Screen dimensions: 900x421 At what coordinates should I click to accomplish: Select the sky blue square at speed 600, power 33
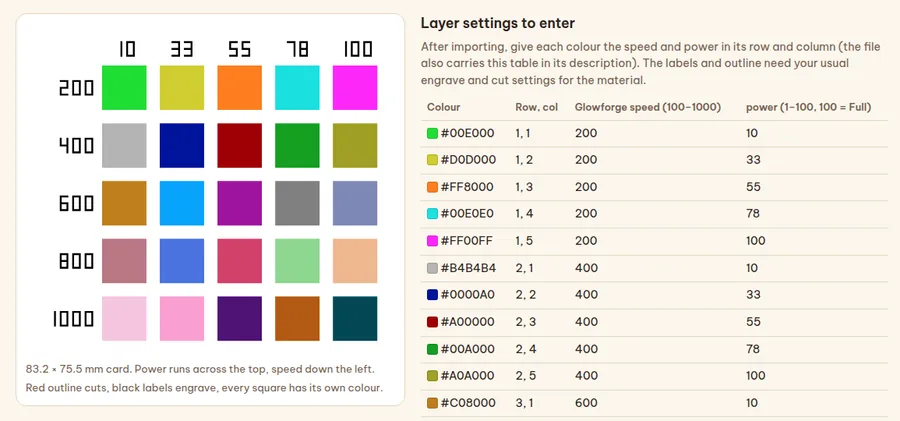point(182,203)
